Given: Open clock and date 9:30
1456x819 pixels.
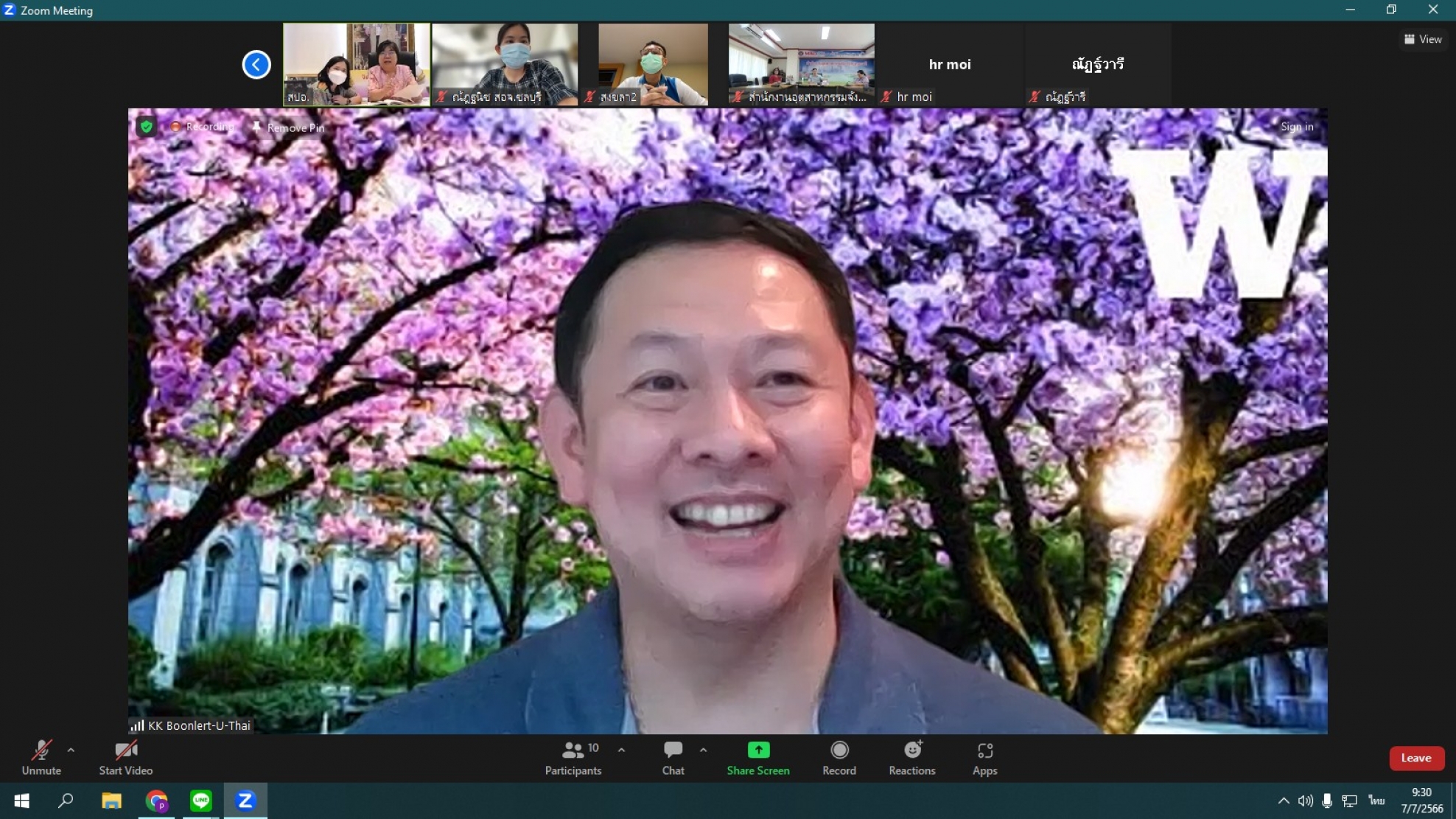Looking at the screenshot, I should tap(1421, 801).
